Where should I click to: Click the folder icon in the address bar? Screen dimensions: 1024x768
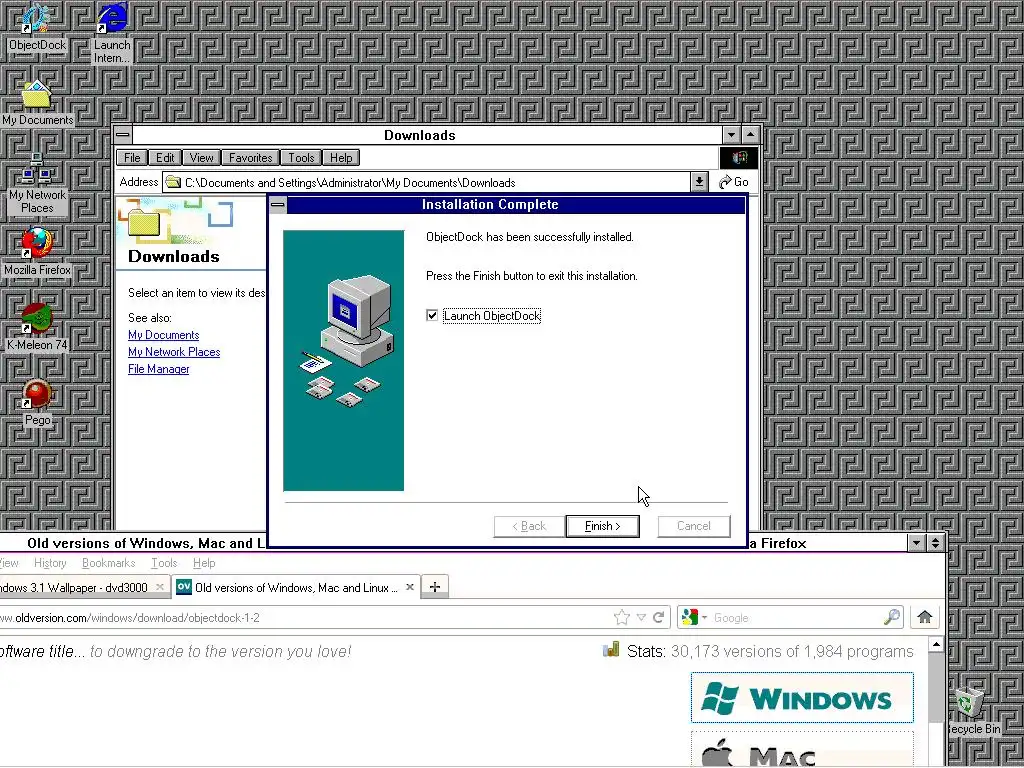click(x=173, y=182)
